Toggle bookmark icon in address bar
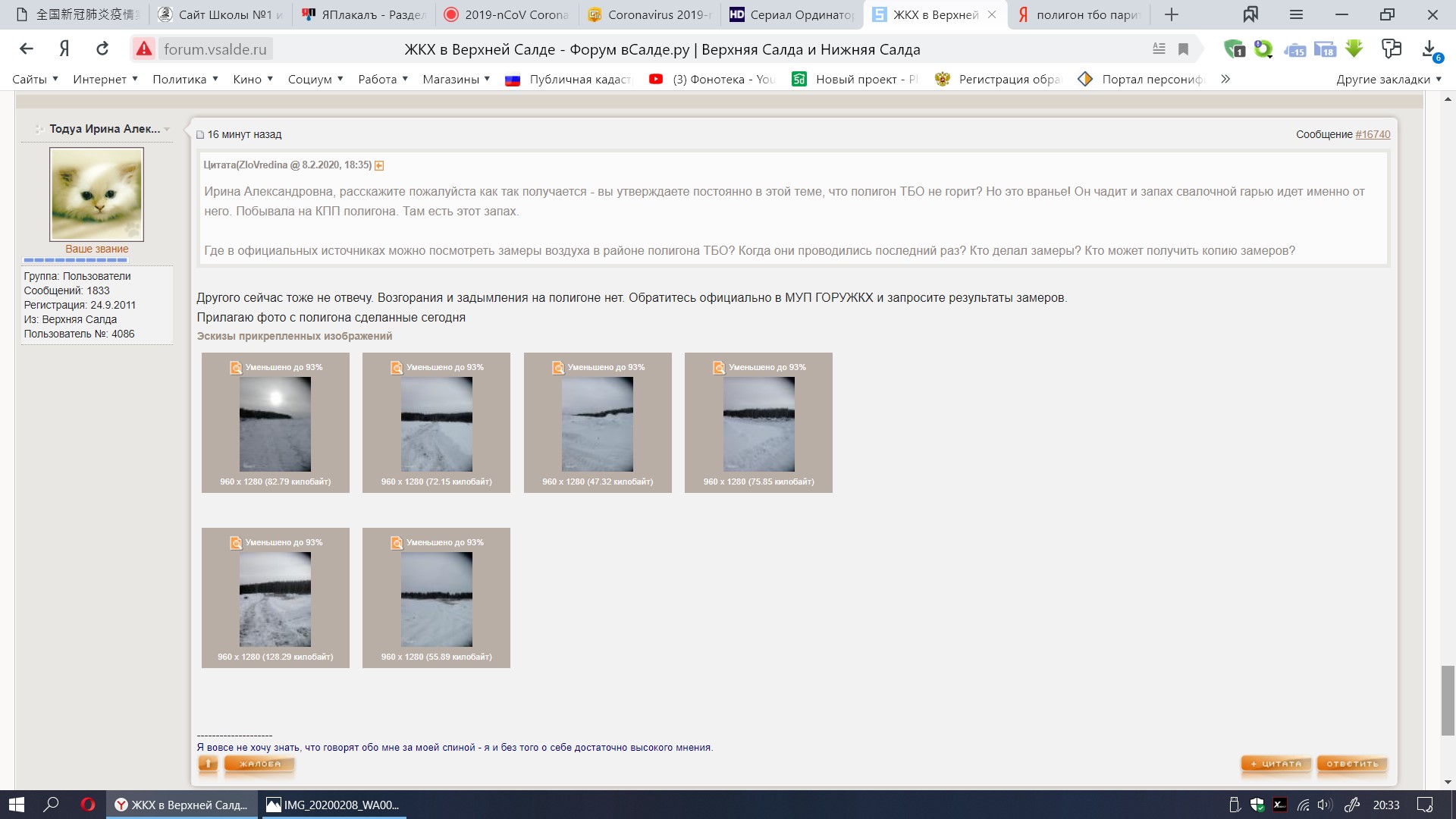This screenshot has width=1456, height=819. 1183,49
